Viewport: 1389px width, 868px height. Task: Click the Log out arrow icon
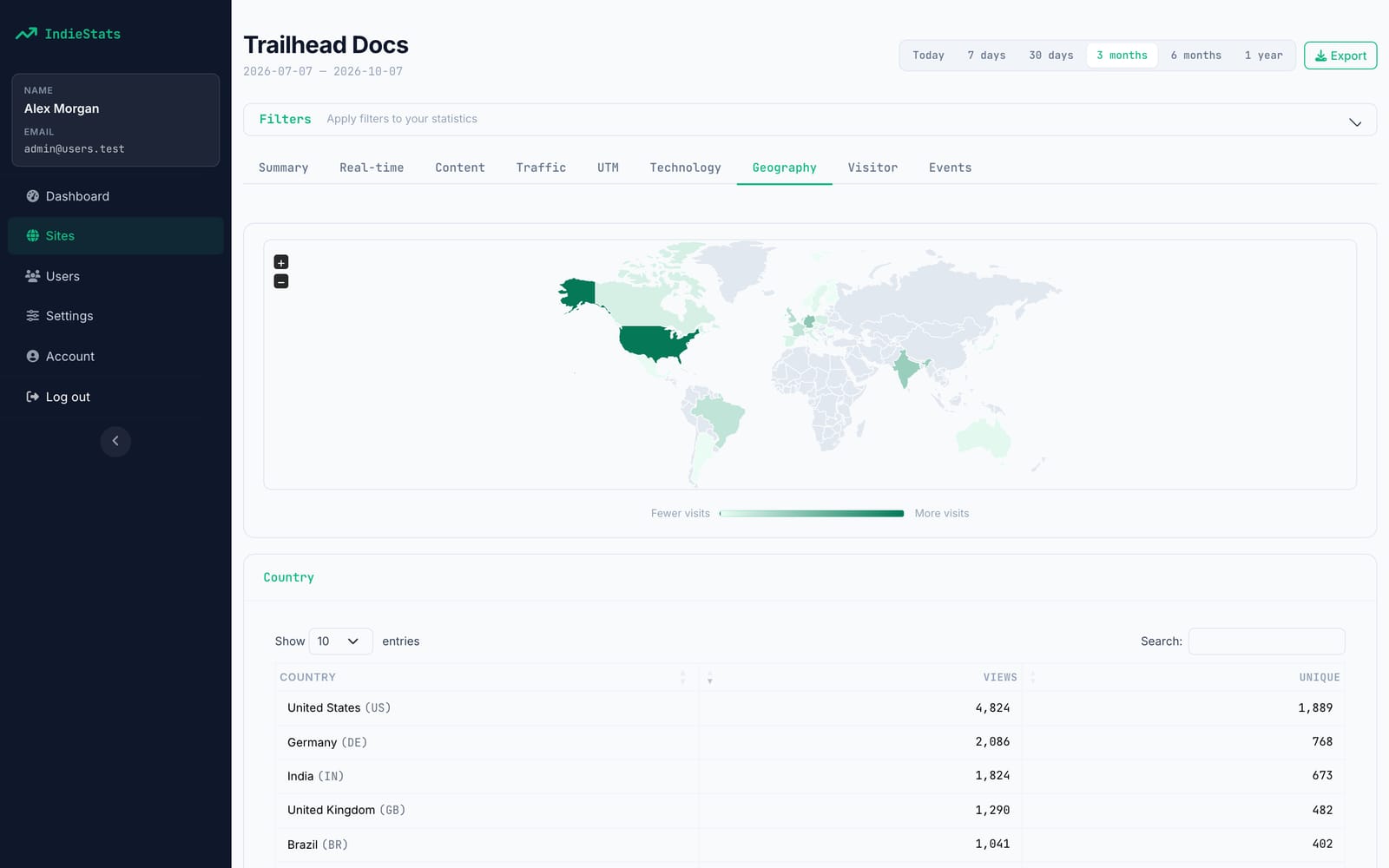[33, 397]
